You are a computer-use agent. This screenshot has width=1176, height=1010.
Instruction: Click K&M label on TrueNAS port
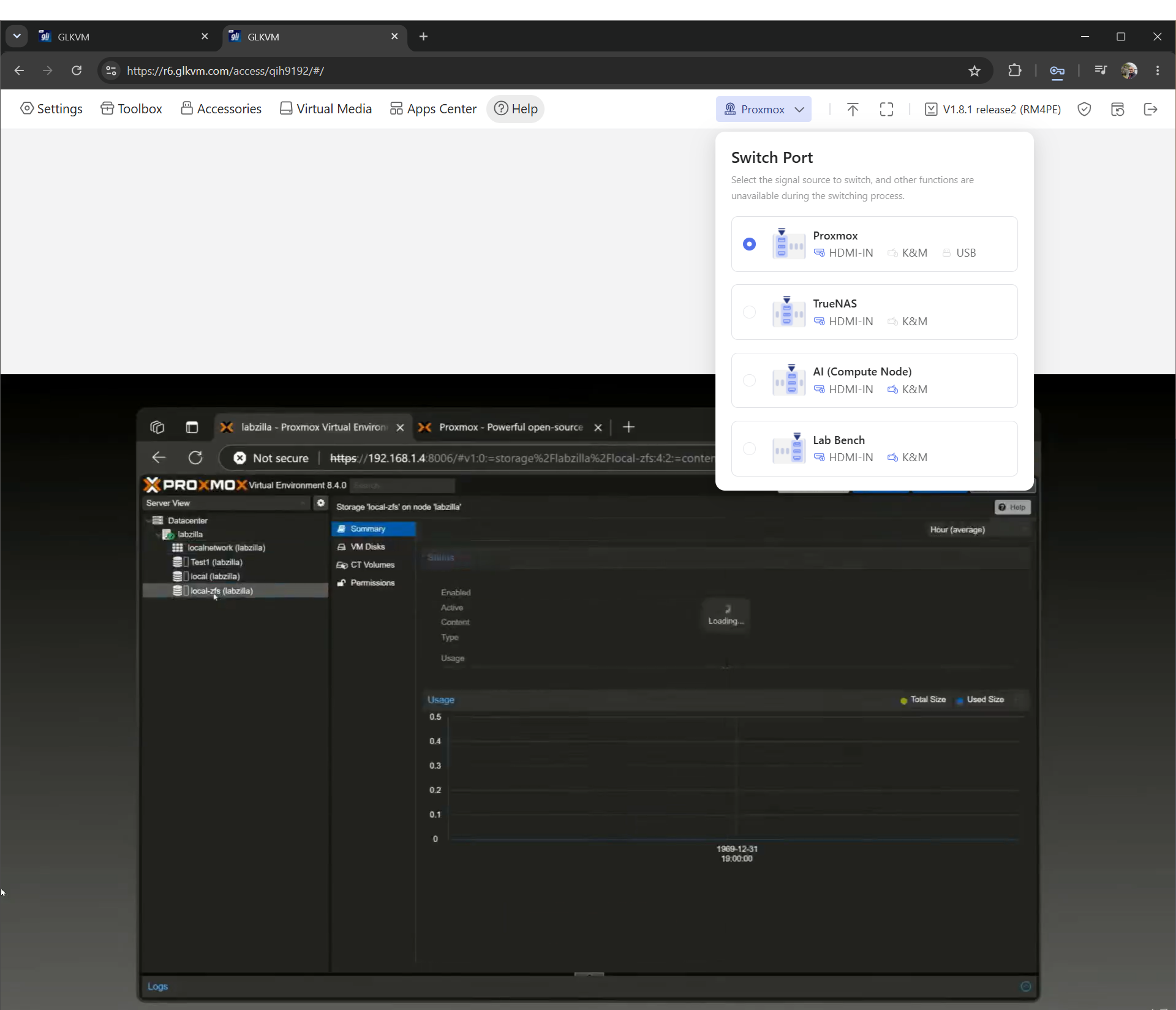point(914,322)
